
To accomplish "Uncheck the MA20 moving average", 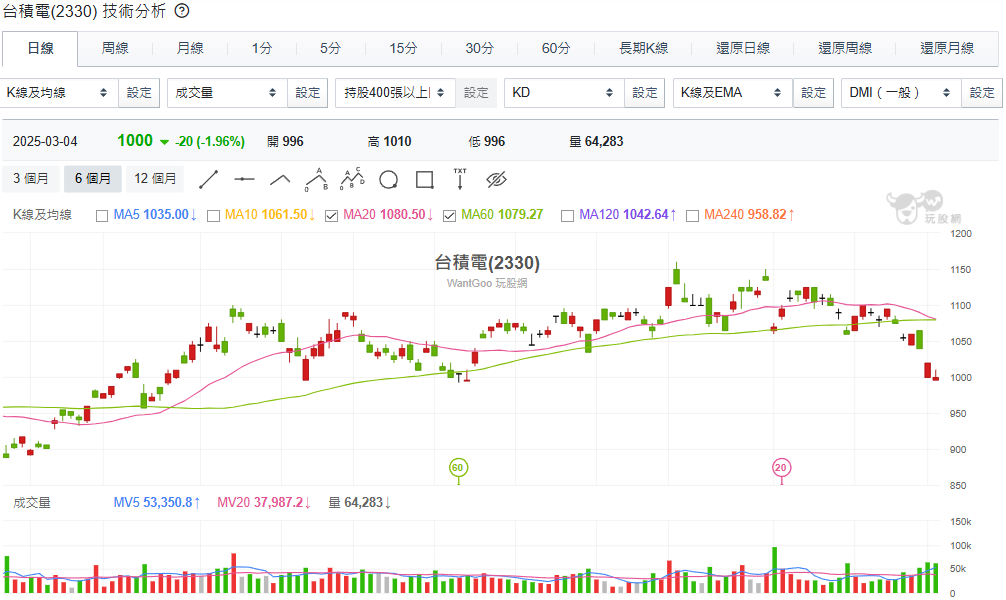I will tap(331, 215).
